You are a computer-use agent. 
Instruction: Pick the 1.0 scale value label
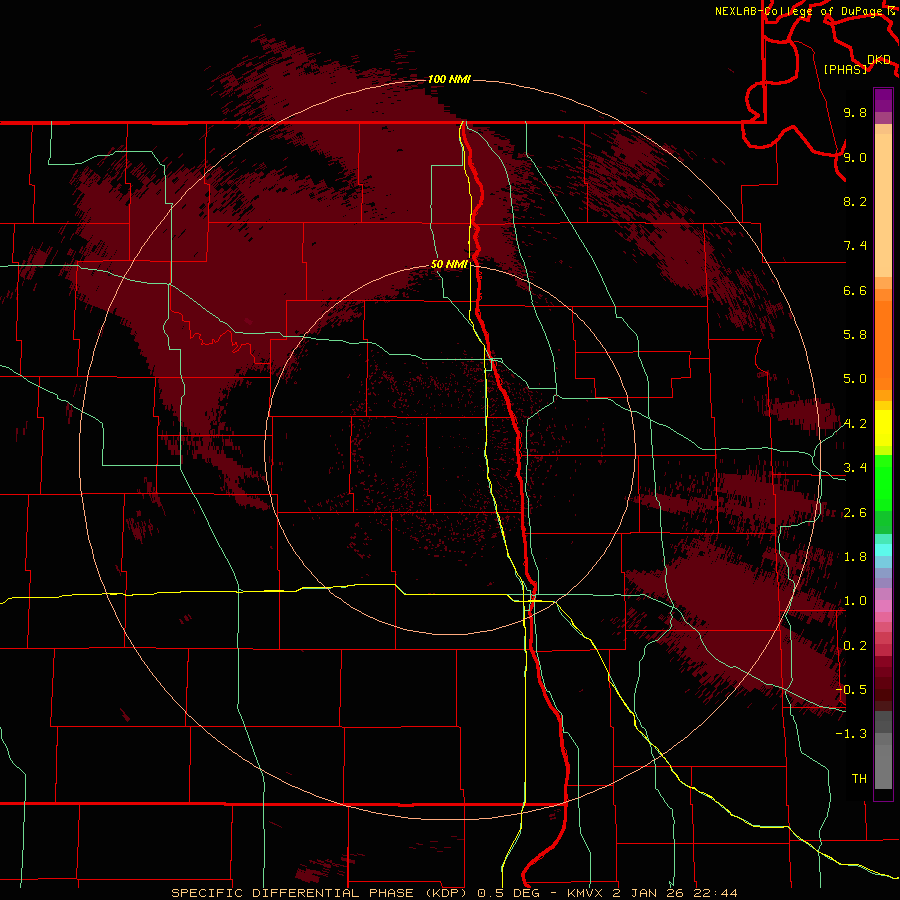click(855, 601)
